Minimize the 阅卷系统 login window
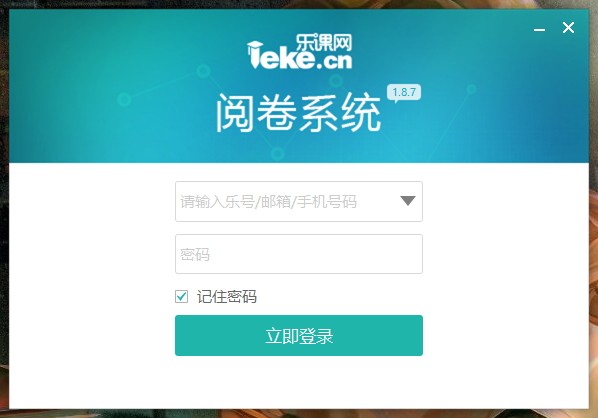Image resolution: width=598 pixels, height=418 pixels. coord(539,29)
